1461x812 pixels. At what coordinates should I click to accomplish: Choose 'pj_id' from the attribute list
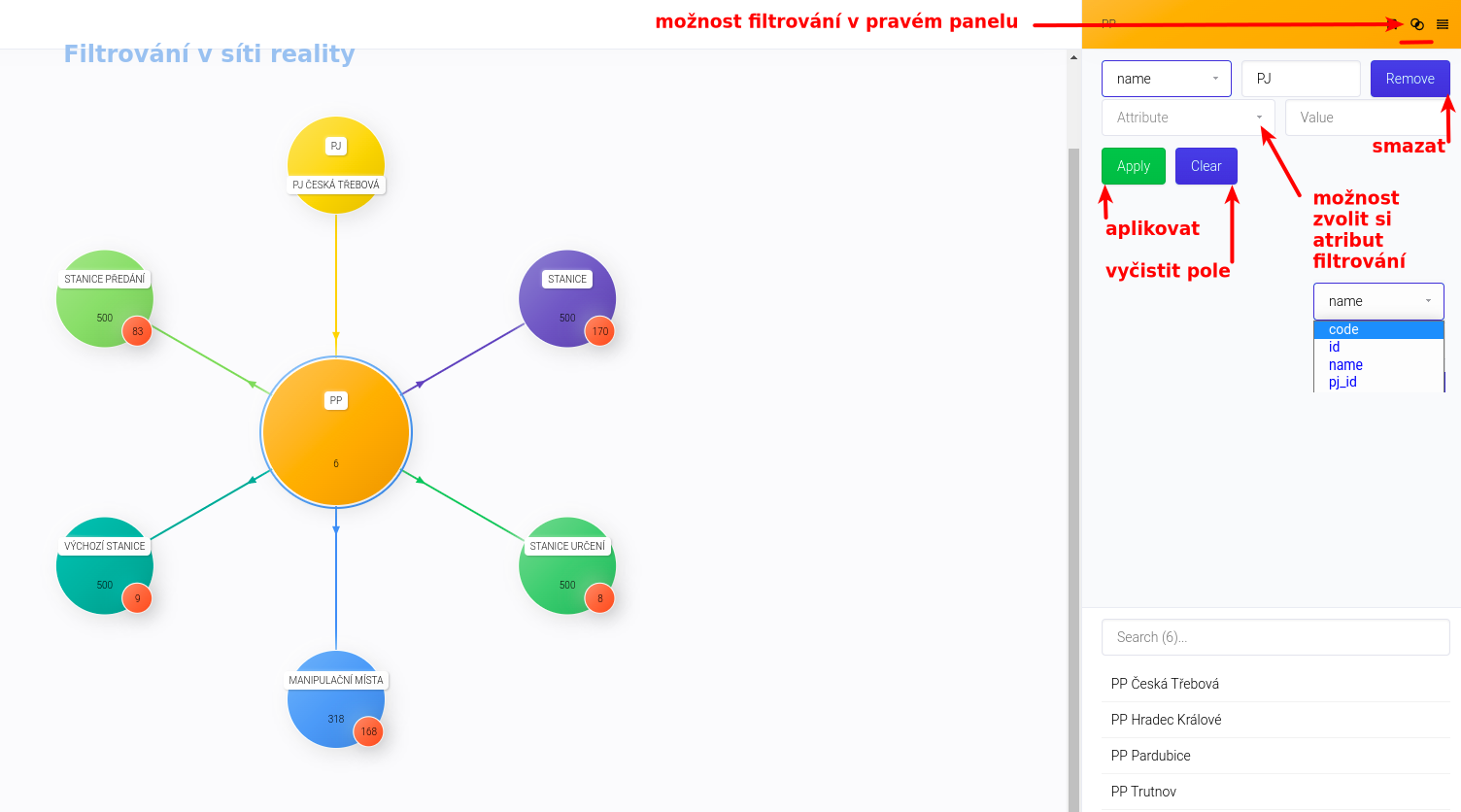(1342, 382)
